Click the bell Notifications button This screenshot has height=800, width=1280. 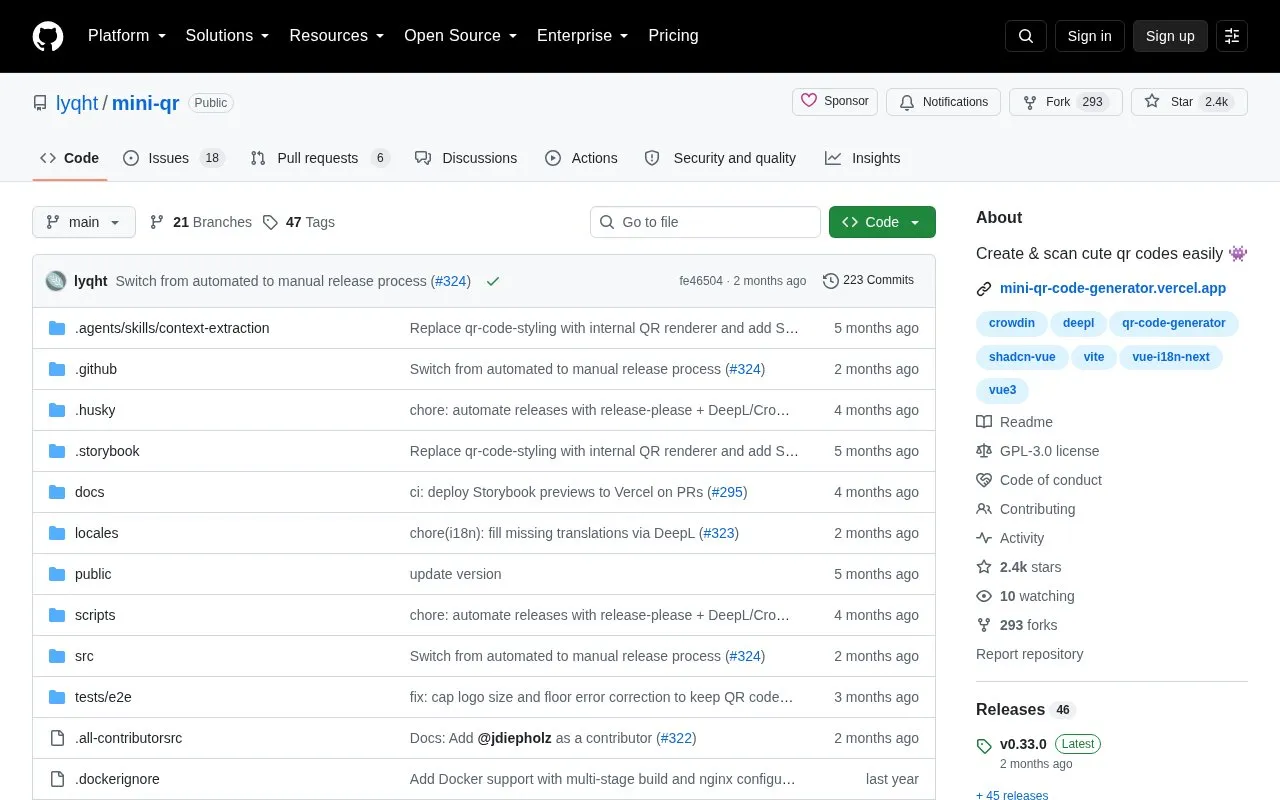coord(943,102)
